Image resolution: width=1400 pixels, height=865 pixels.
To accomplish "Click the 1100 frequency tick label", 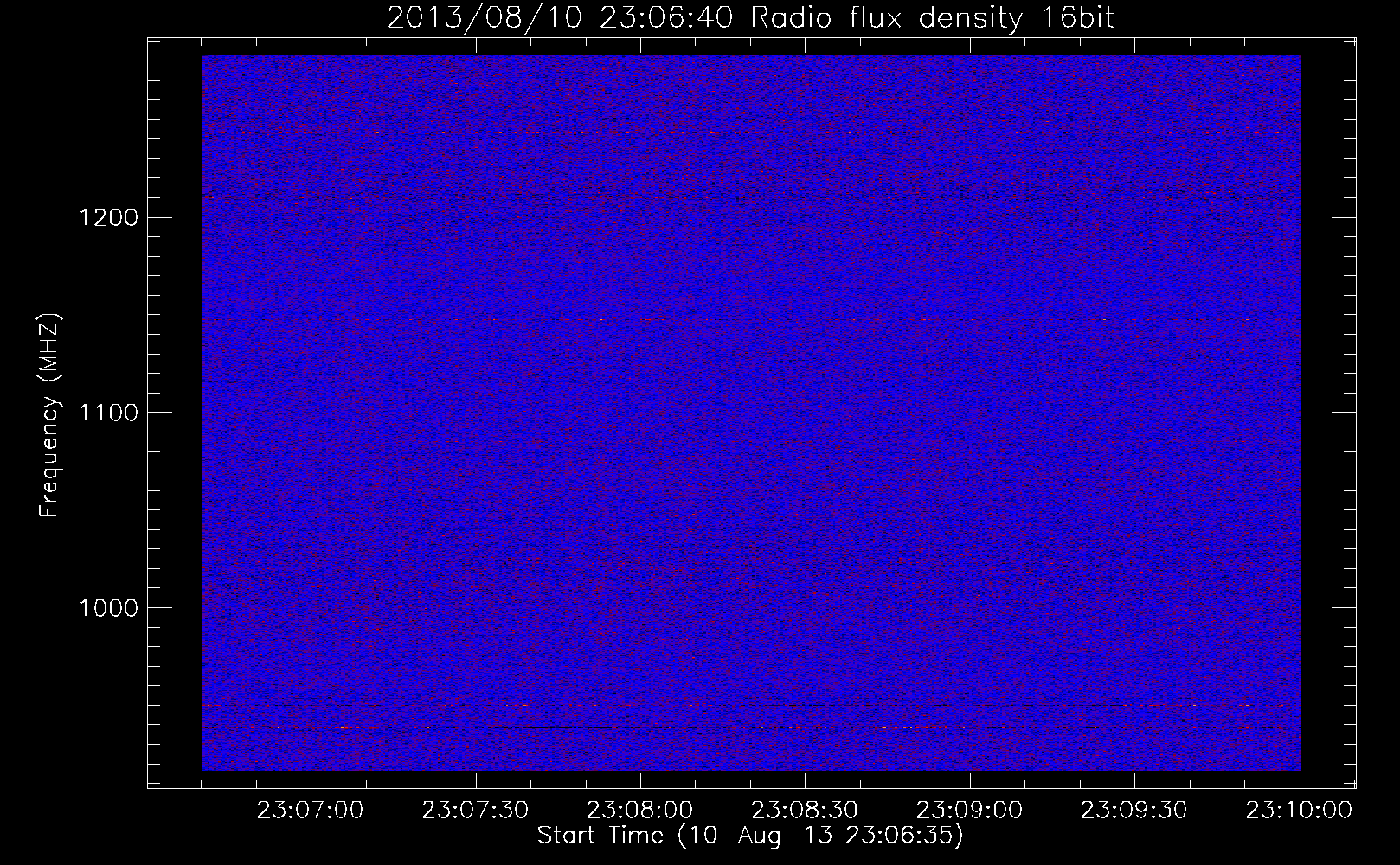I will (108, 413).
